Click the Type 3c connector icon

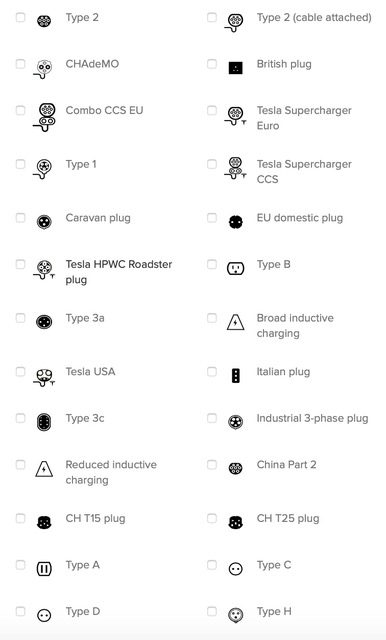(x=44, y=422)
